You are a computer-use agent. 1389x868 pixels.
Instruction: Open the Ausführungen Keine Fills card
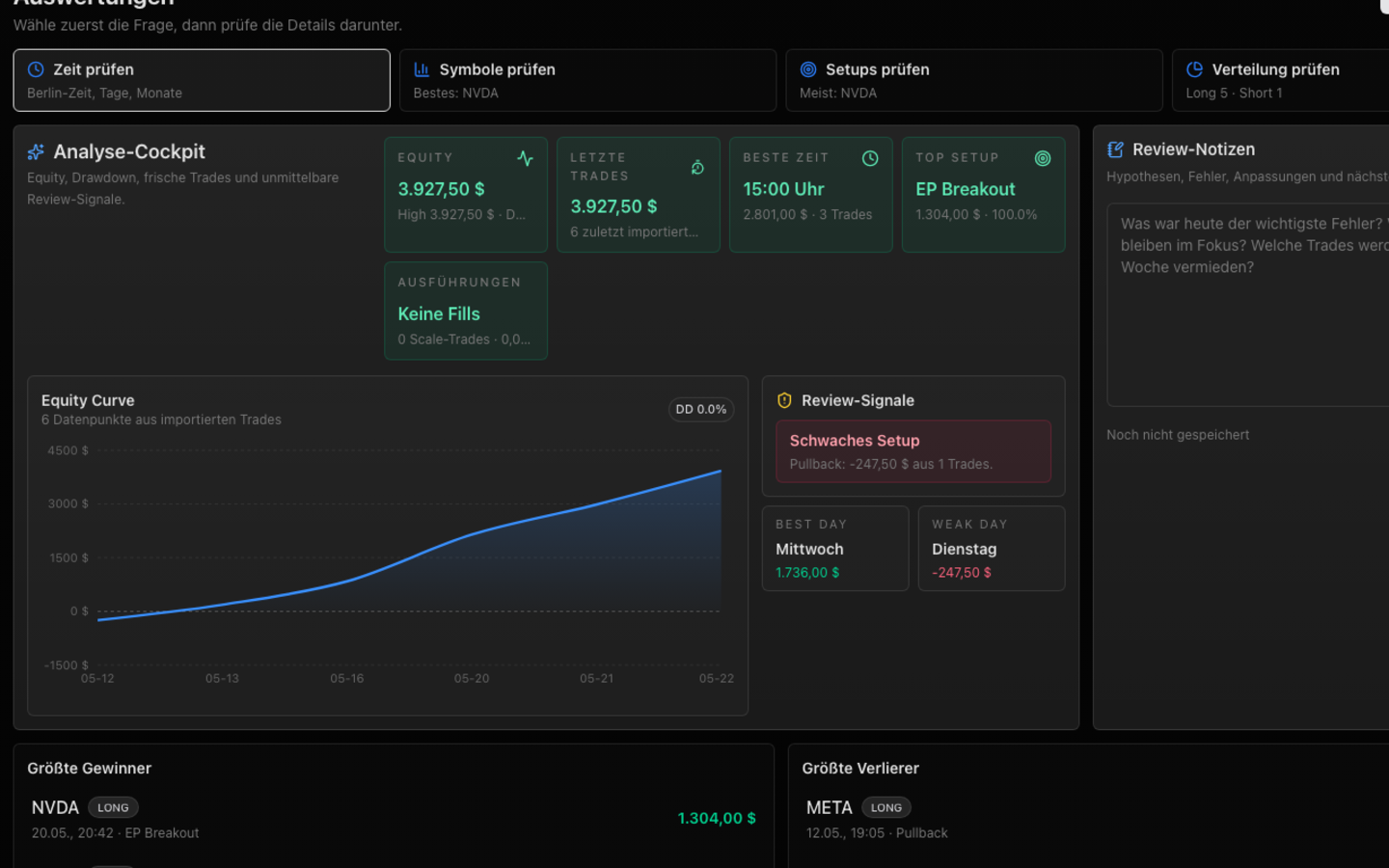point(466,311)
